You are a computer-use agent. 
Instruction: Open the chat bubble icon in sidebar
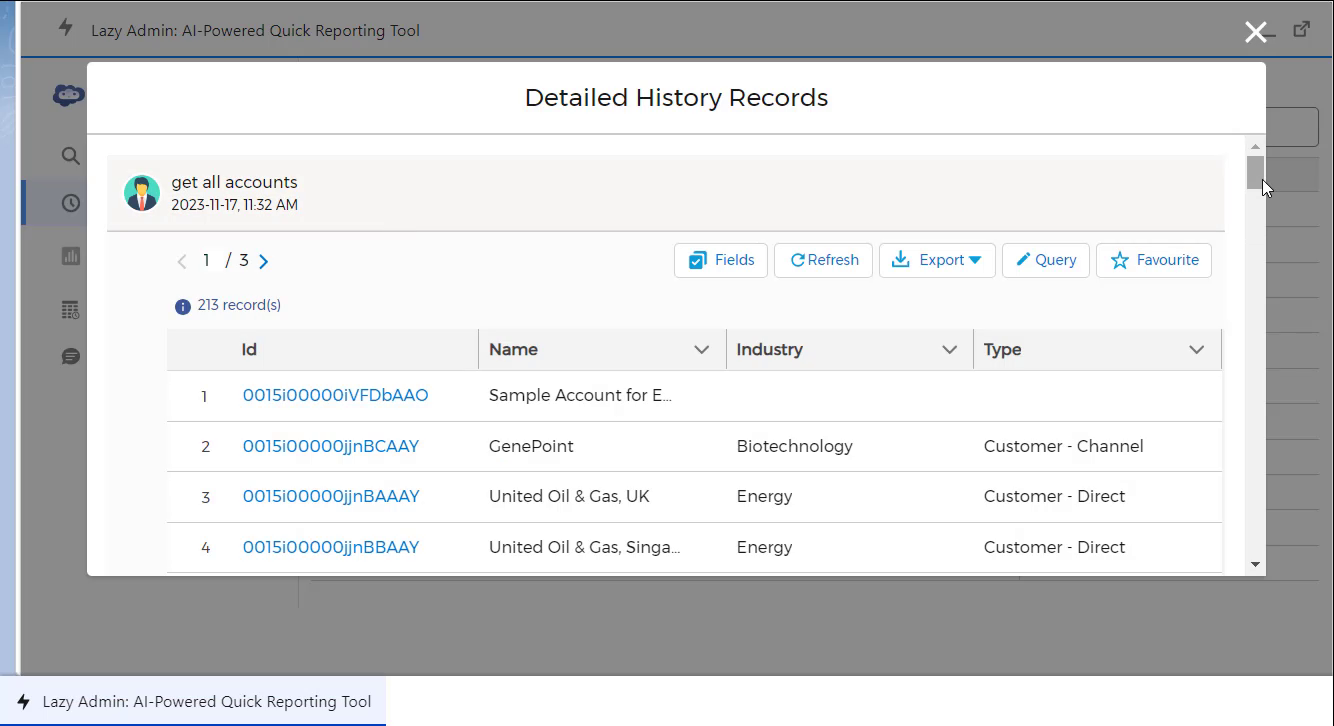click(70, 357)
